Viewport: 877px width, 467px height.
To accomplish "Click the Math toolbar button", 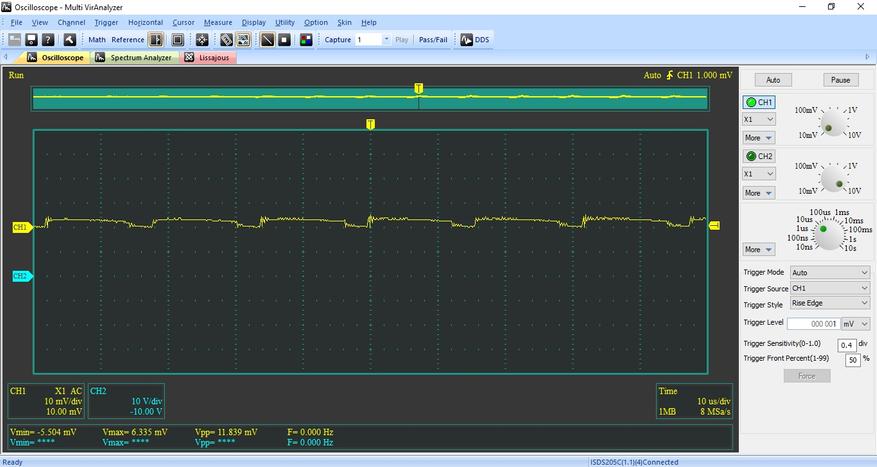I will click(x=97, y=40).
